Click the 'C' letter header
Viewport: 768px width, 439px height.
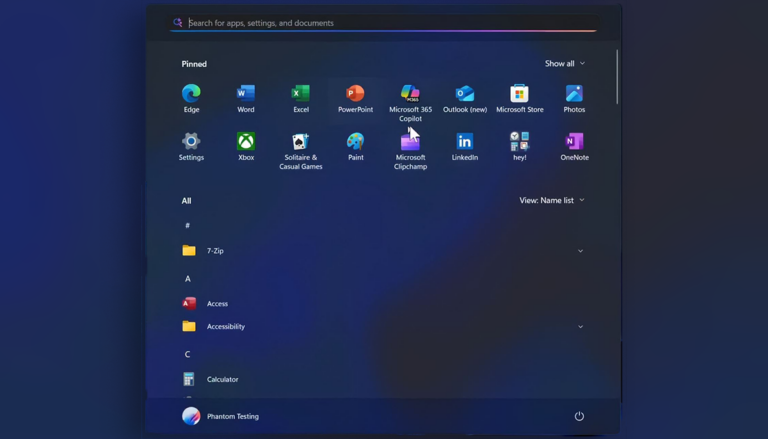tap(187, 354)
